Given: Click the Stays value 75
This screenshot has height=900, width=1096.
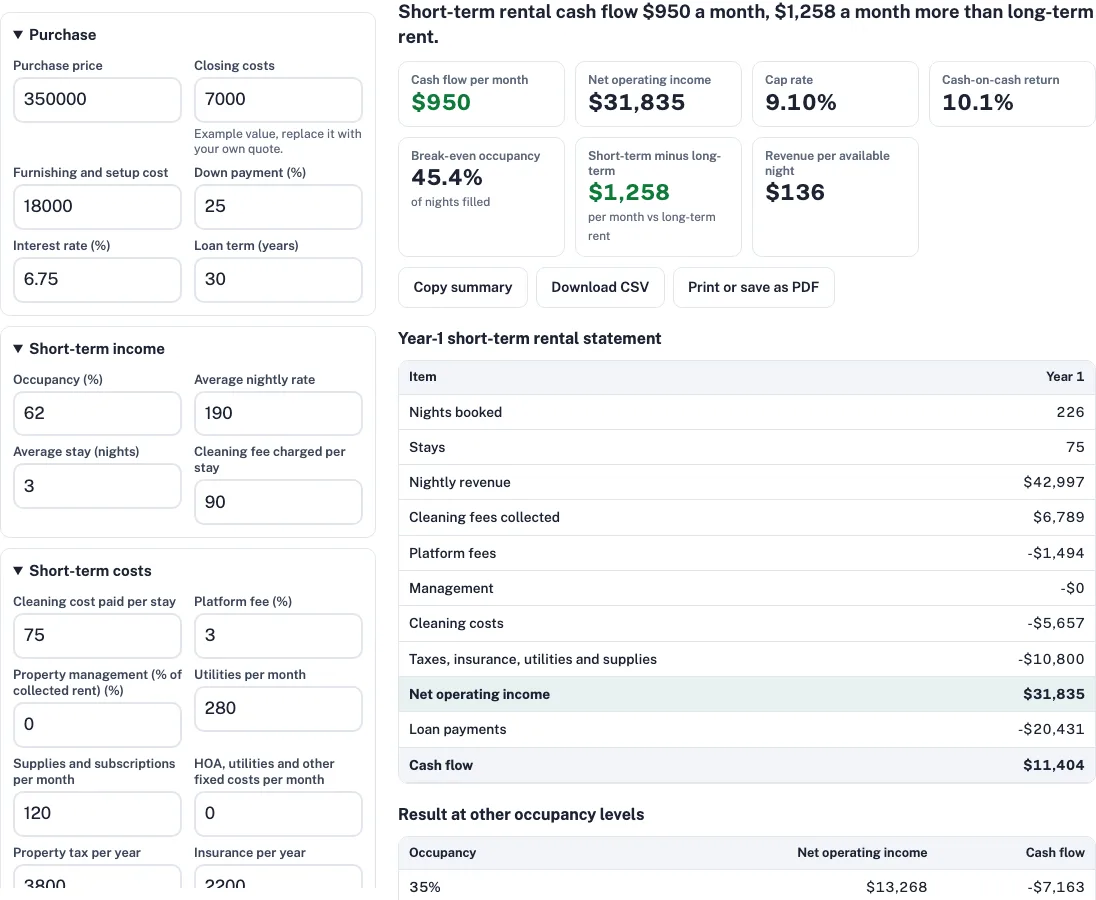Looking at the screenshot, I should (1075, 447).
